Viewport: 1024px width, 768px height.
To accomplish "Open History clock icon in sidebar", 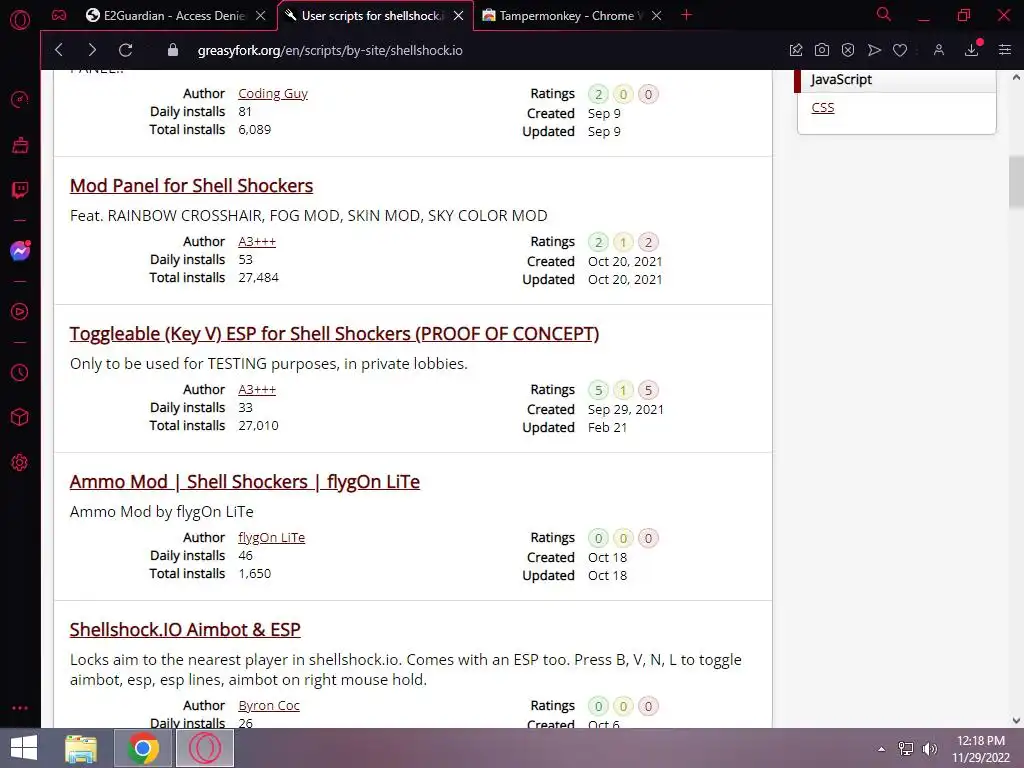I will pyautogui.click(x=20, y=372).
